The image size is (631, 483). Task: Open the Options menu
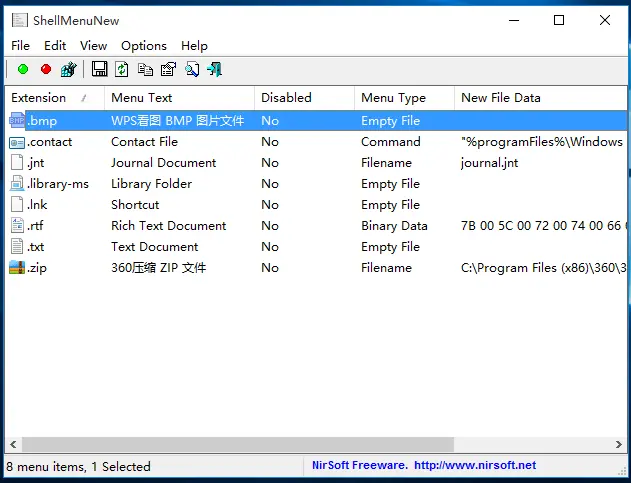click(144, 45)
